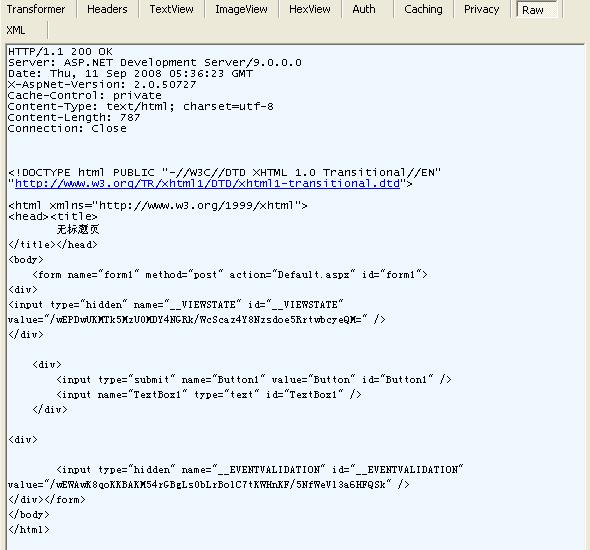Click the </title></head> line
This screenshot has width=590, height=550.
point(53,245)
